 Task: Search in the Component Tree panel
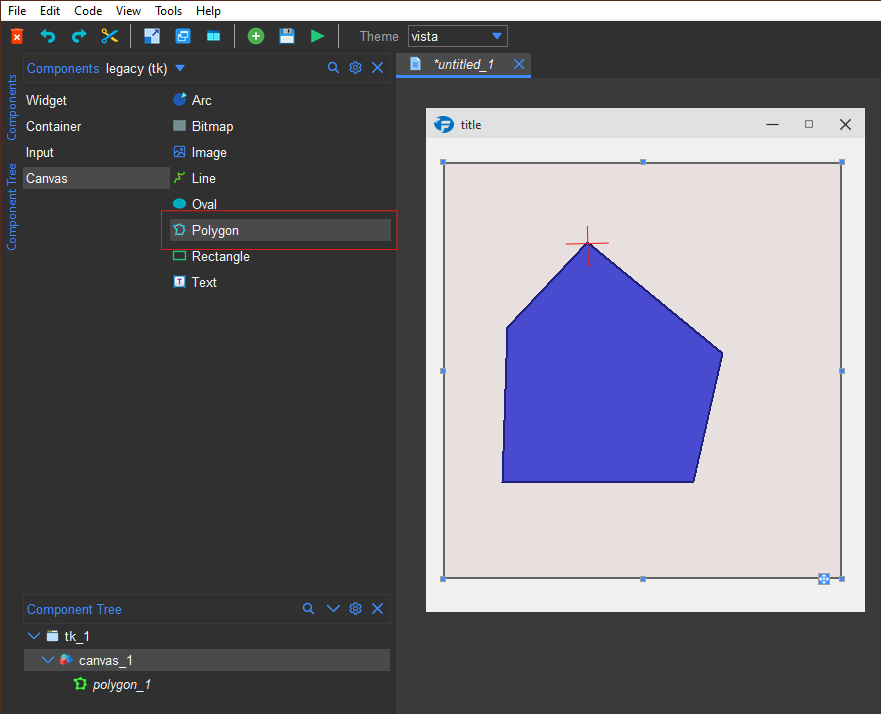coord(308,608)
